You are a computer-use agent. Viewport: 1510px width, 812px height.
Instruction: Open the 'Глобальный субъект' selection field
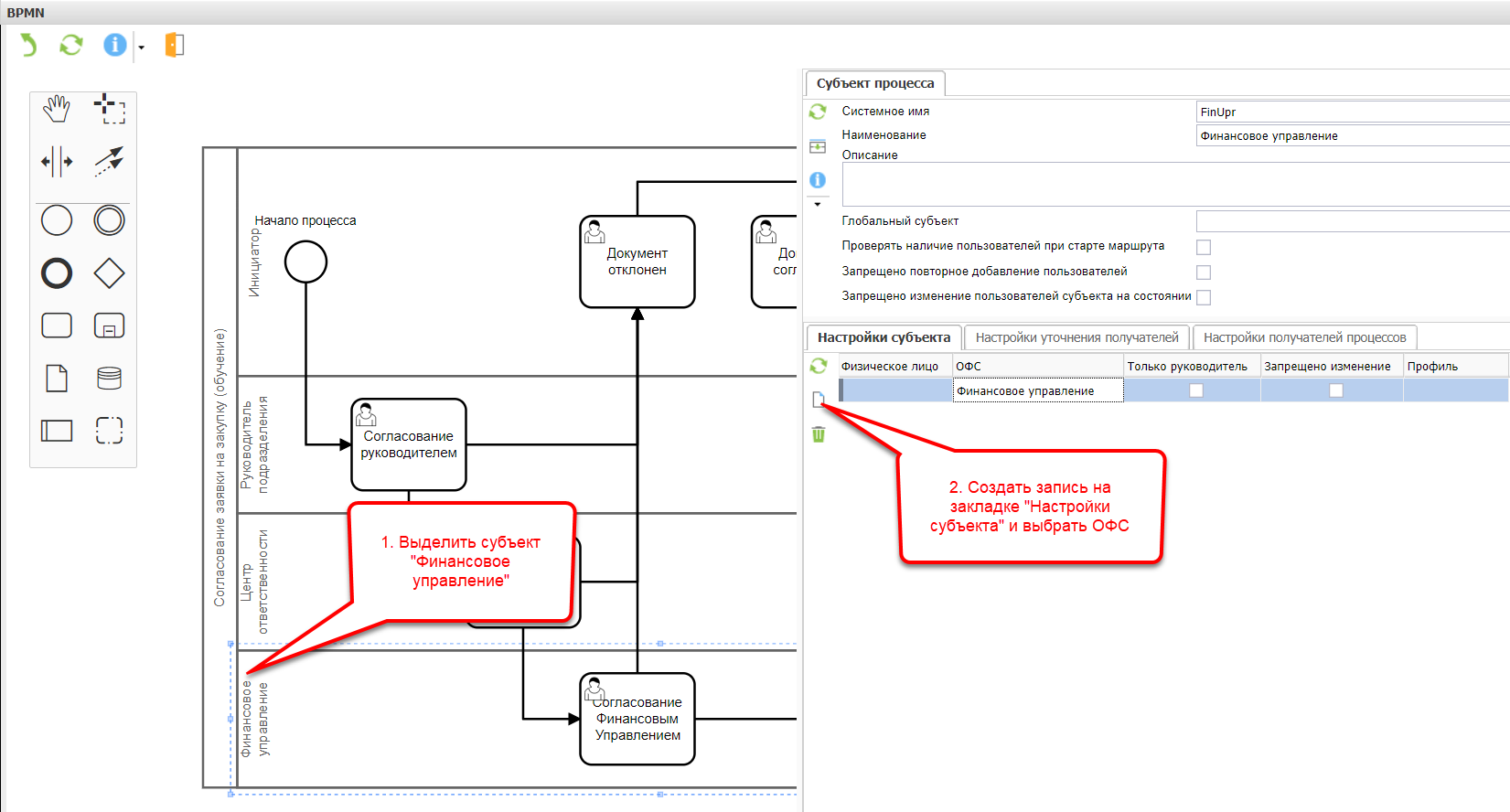[x=1352, y=221]
